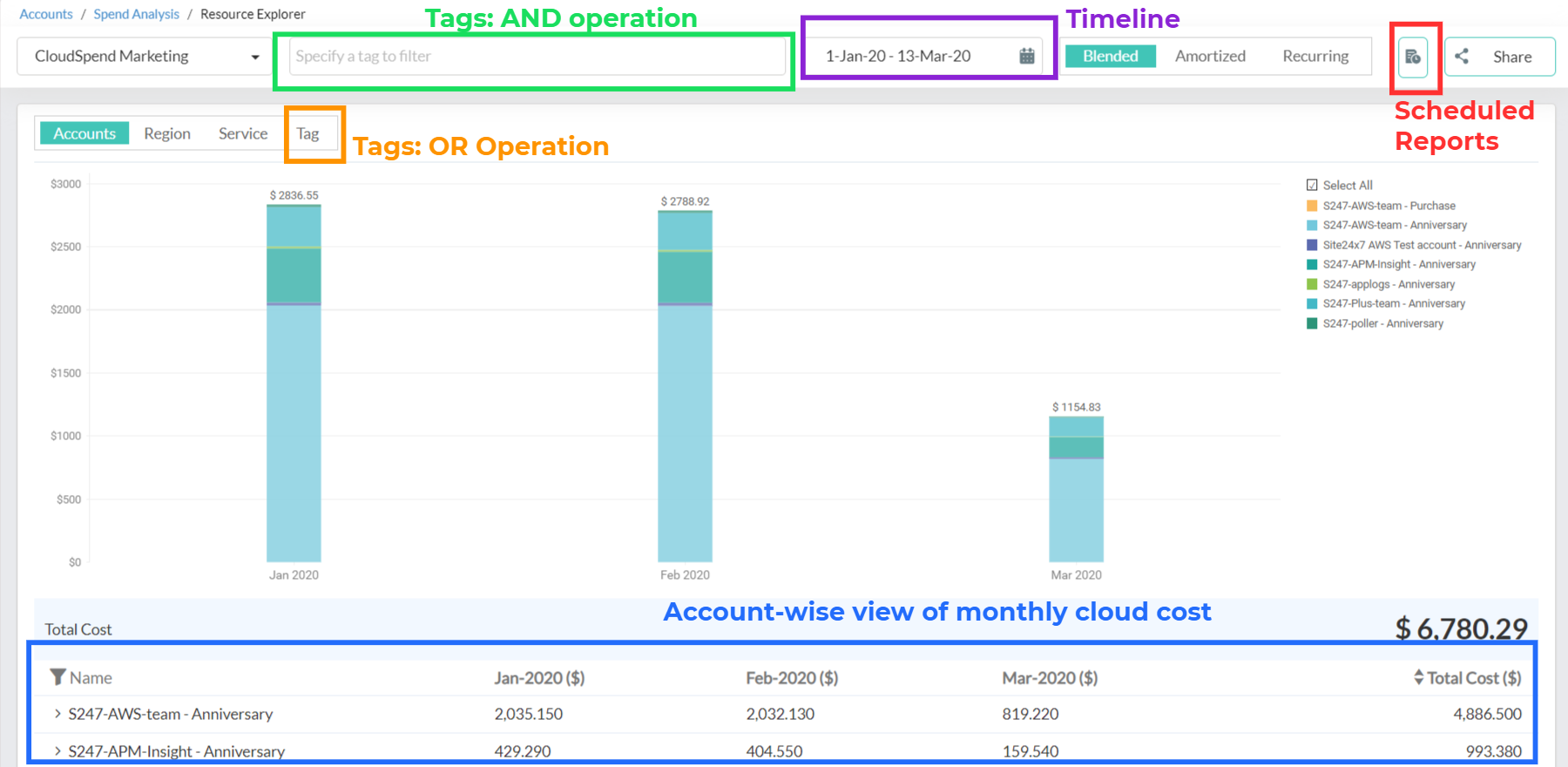Expand the S247-APM-Insight - Anniversary row
The width and height of the screenshot is (1568, 767).
coord(57,750)
